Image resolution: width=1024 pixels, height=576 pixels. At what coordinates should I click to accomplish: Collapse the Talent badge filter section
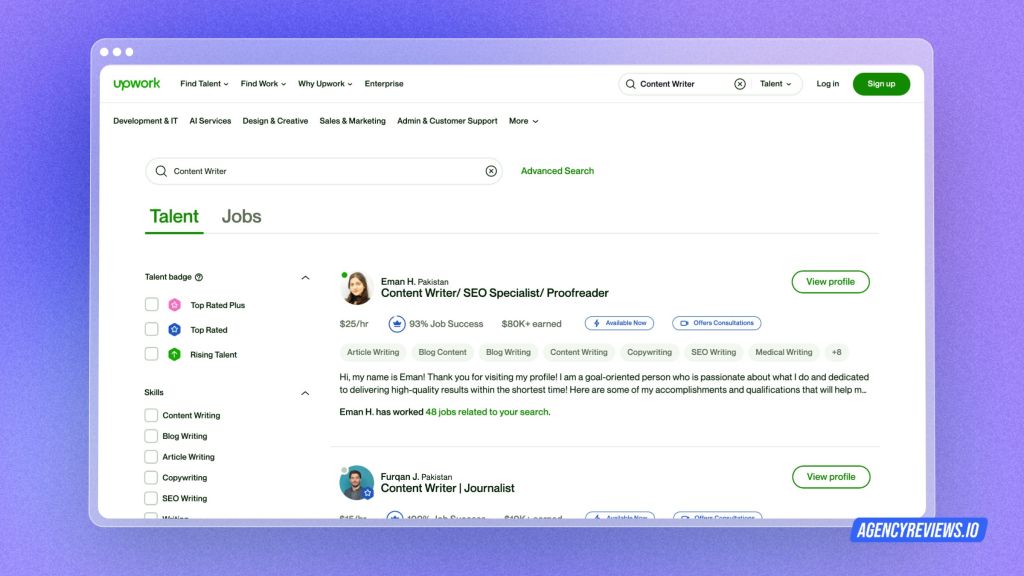point(305,277)
